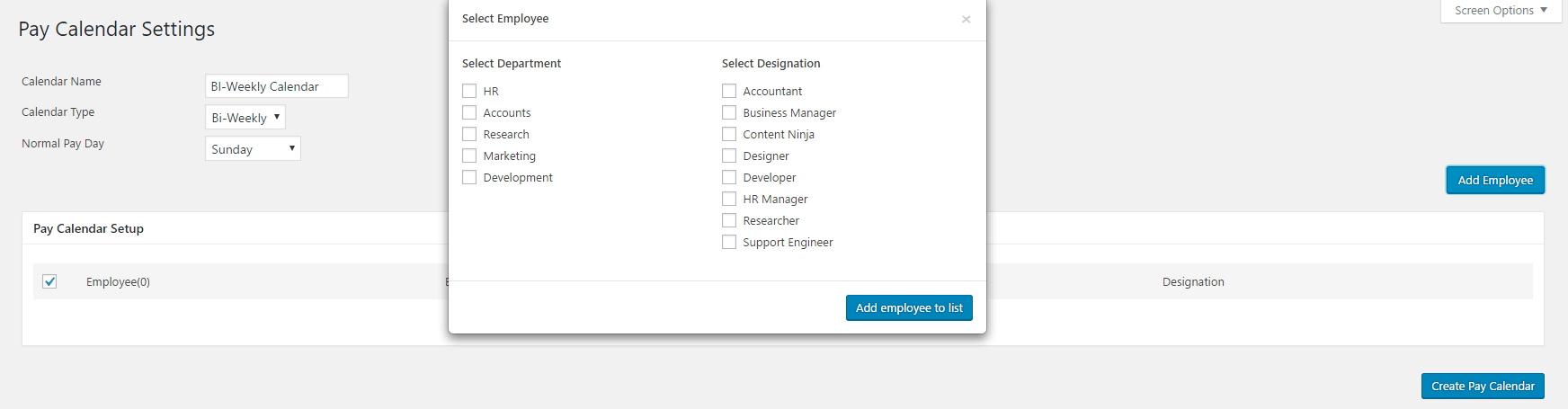The height and width of the screenshot is (409, 1568).
Task: Click the Designation column header
Action: pos(1193,281)
